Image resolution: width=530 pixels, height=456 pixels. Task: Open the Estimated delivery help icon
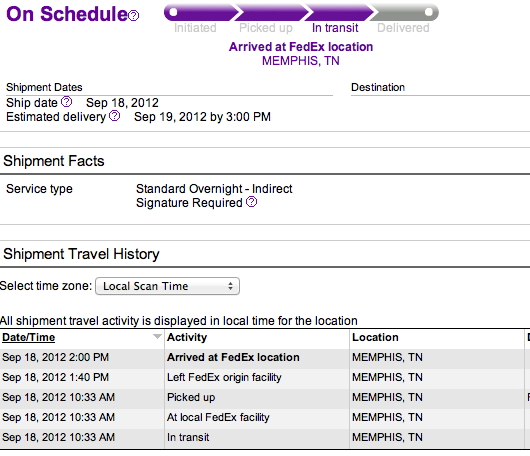pos(115,116)
